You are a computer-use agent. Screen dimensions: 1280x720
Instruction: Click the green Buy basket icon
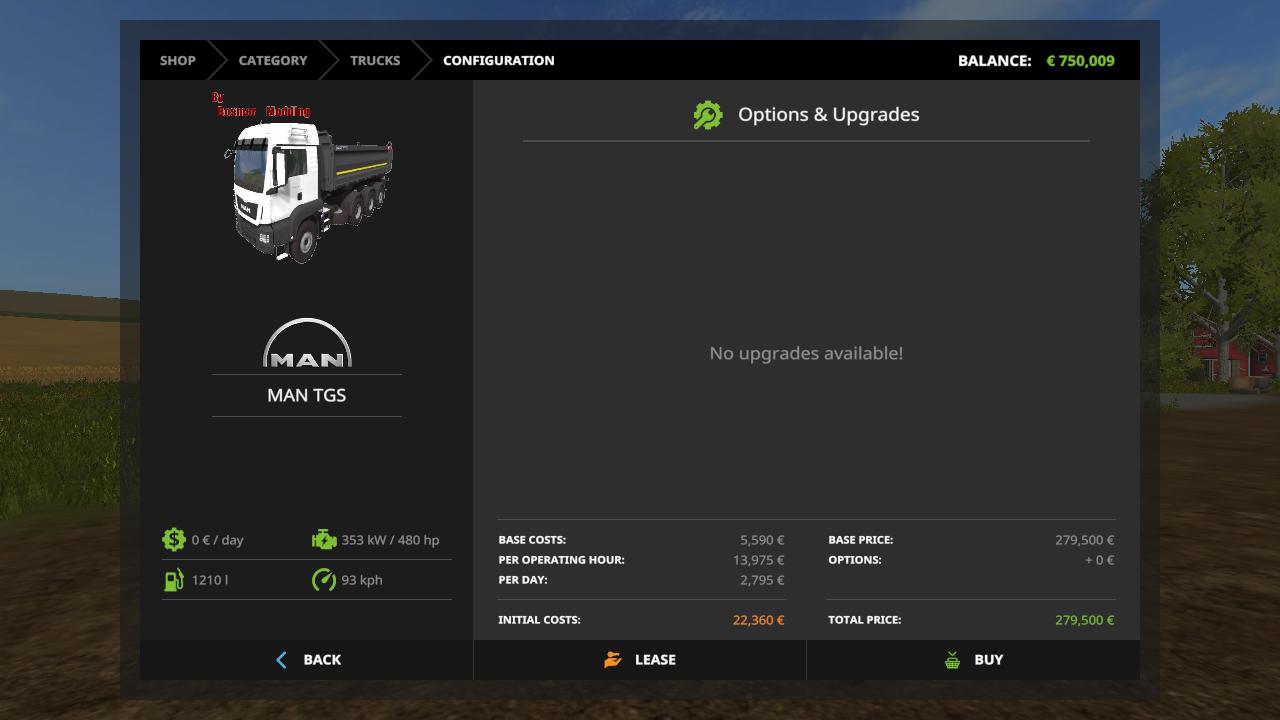pyautogui.click(x=952, y=660)
